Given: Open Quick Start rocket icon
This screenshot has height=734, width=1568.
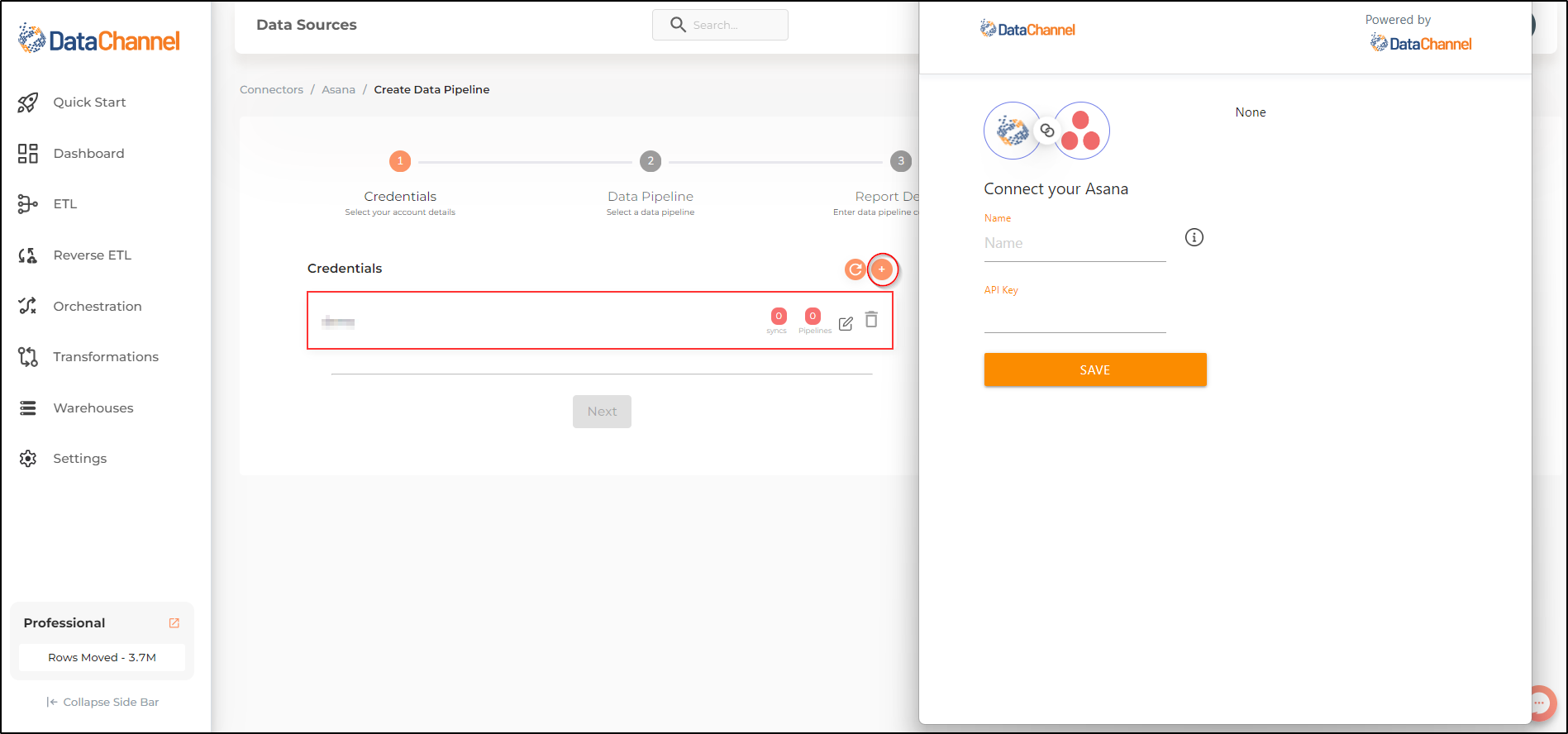Looking at the screenshot, I should (x=28, y=102).
